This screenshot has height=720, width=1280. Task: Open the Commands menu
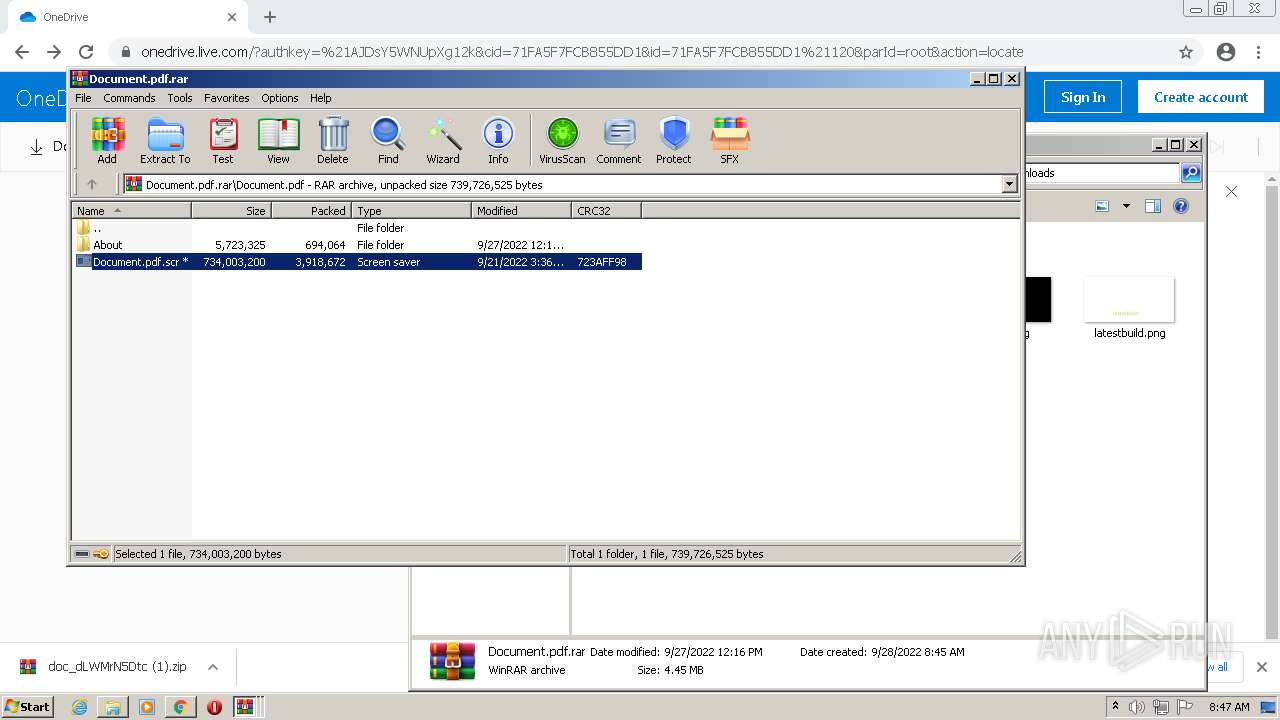[129, 98]
